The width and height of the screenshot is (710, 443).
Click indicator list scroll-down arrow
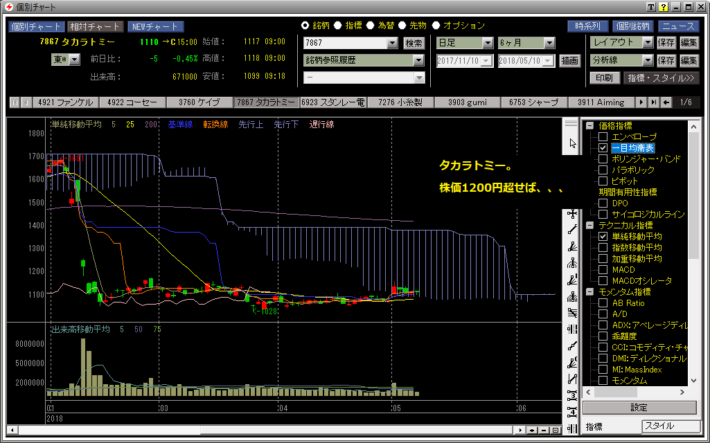tap(694, 381)
